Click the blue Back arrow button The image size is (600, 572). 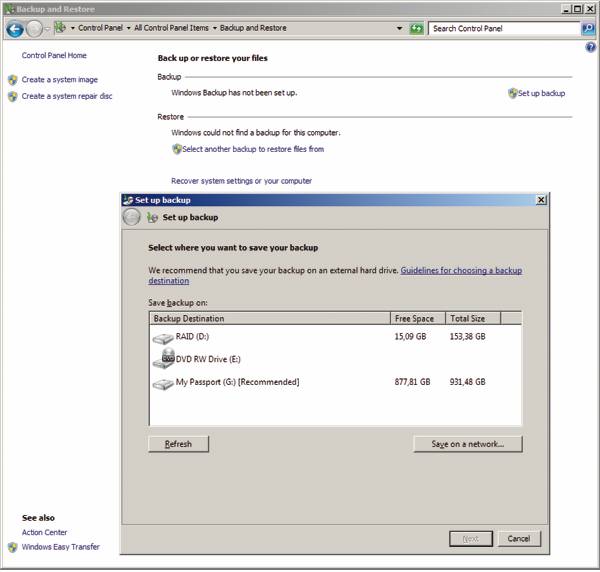point(15,29)
